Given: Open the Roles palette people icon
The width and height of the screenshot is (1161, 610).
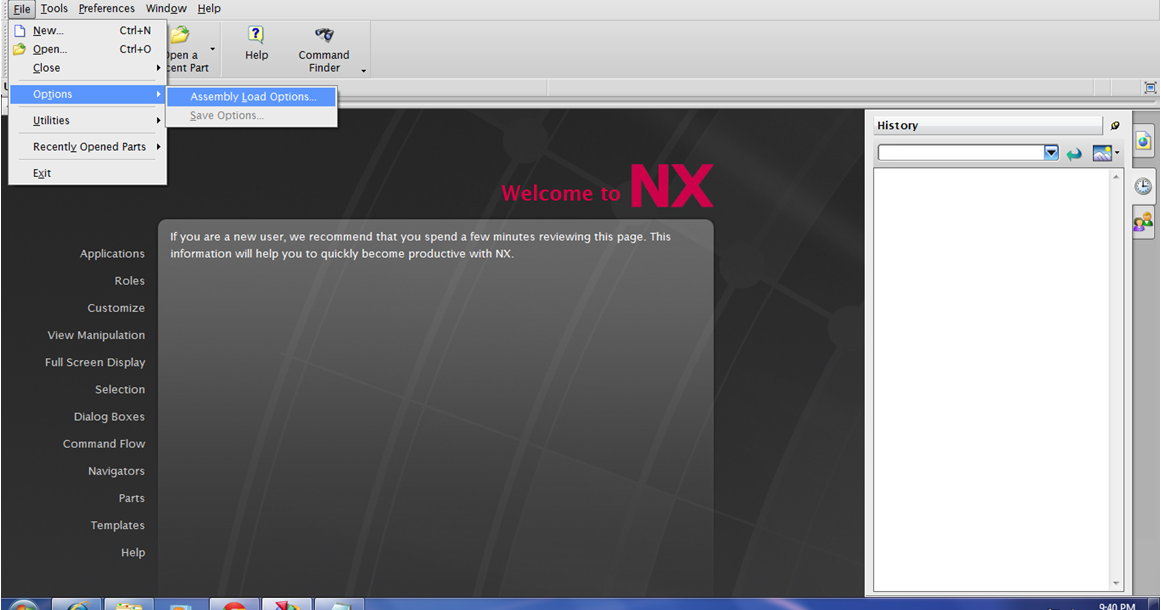Looking at the screenshot, I should 1142,222.
